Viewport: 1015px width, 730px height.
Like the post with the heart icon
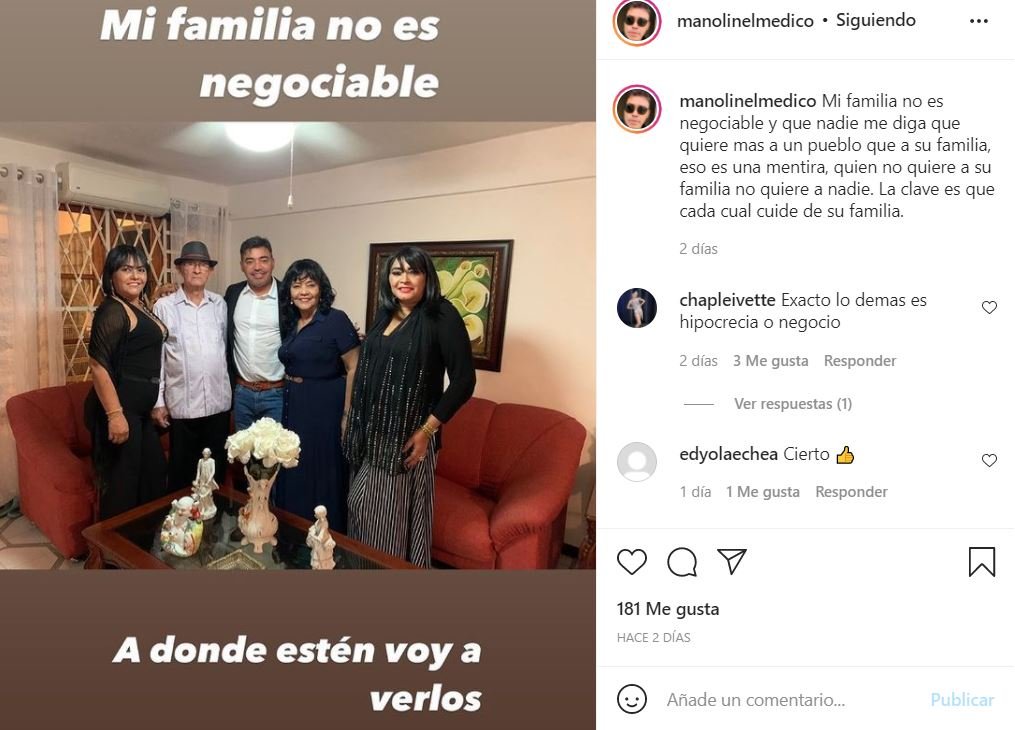tap(631, 562)
